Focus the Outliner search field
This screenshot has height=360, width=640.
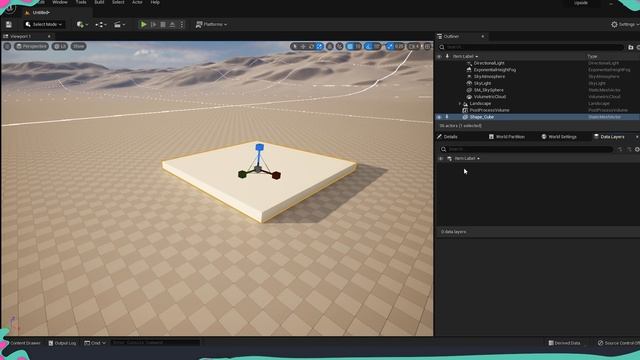coord(531,47)
